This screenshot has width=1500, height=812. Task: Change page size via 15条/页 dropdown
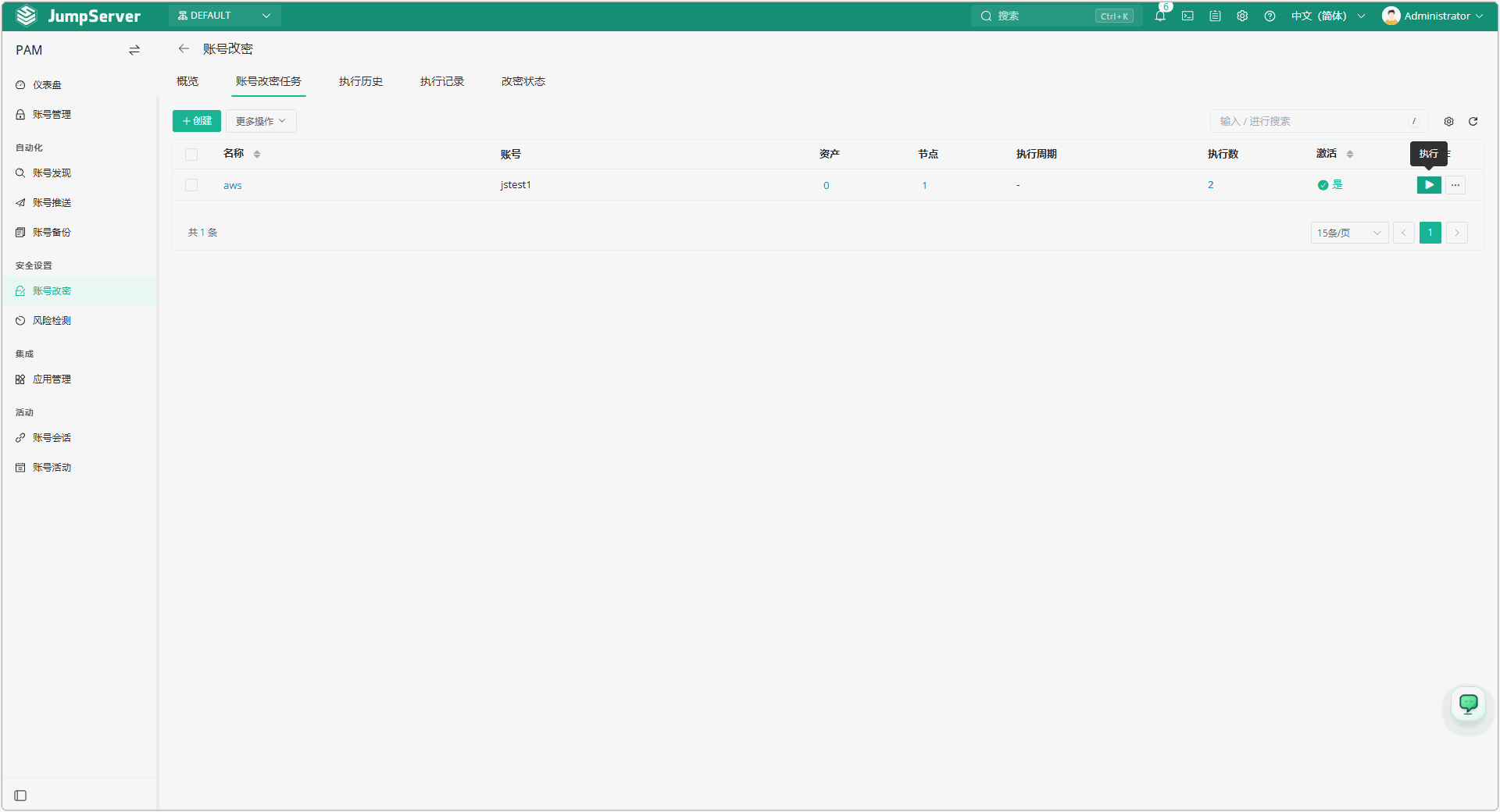1349,233
